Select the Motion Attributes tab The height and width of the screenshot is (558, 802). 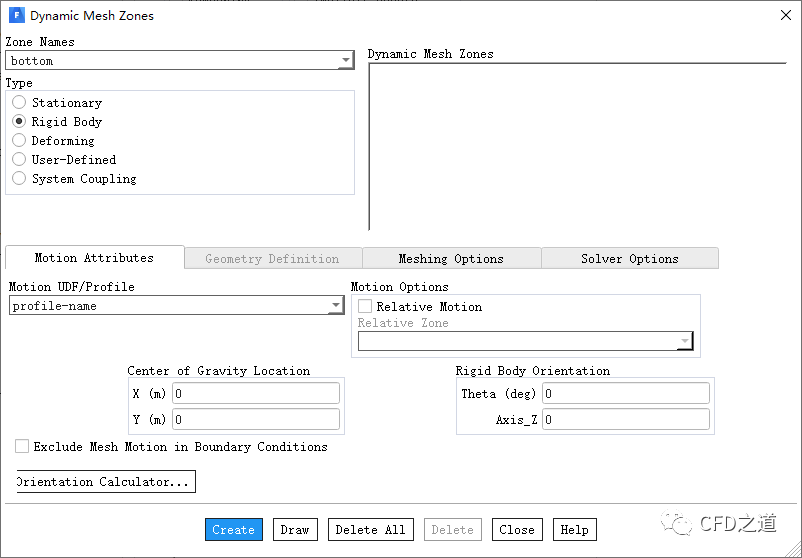point(94,258)
